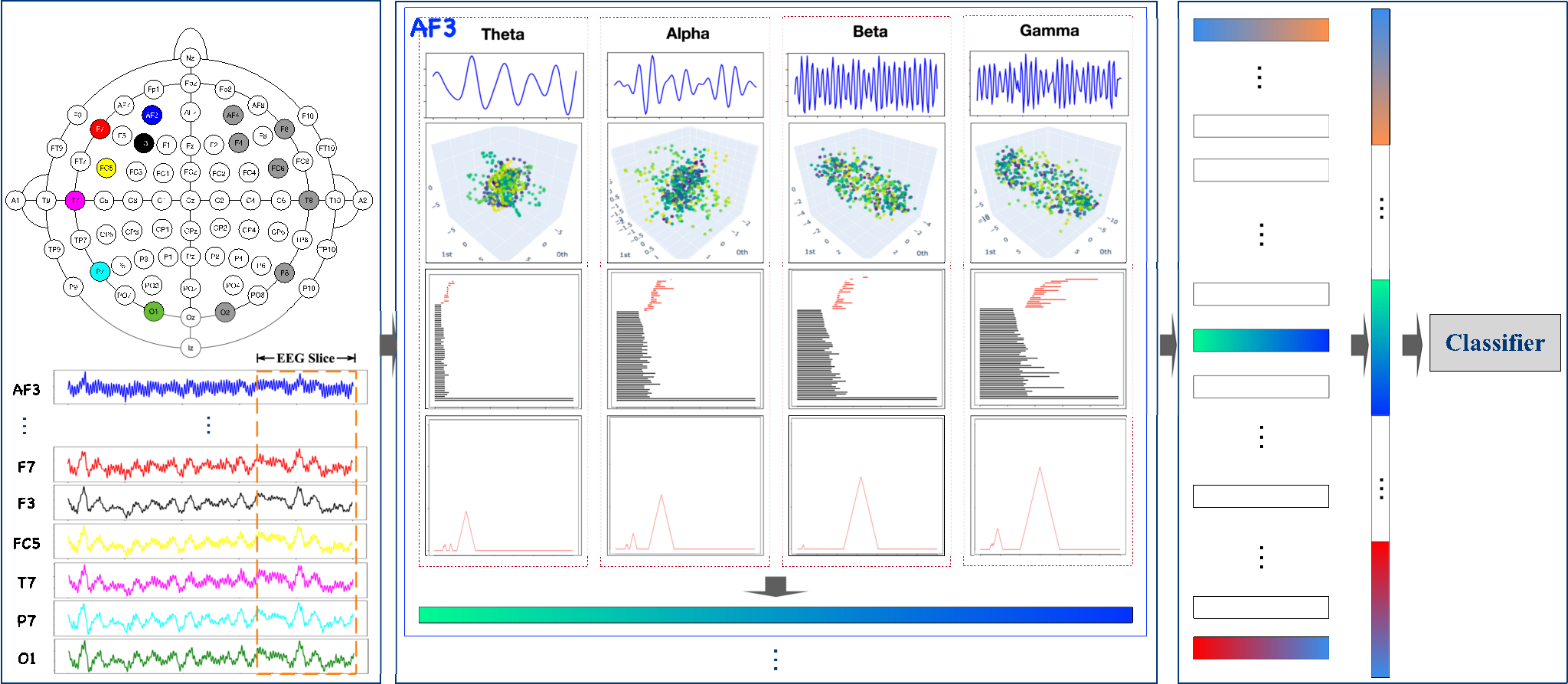
Task: Open the Beta band waveform plot
Action: pos(866,85)
